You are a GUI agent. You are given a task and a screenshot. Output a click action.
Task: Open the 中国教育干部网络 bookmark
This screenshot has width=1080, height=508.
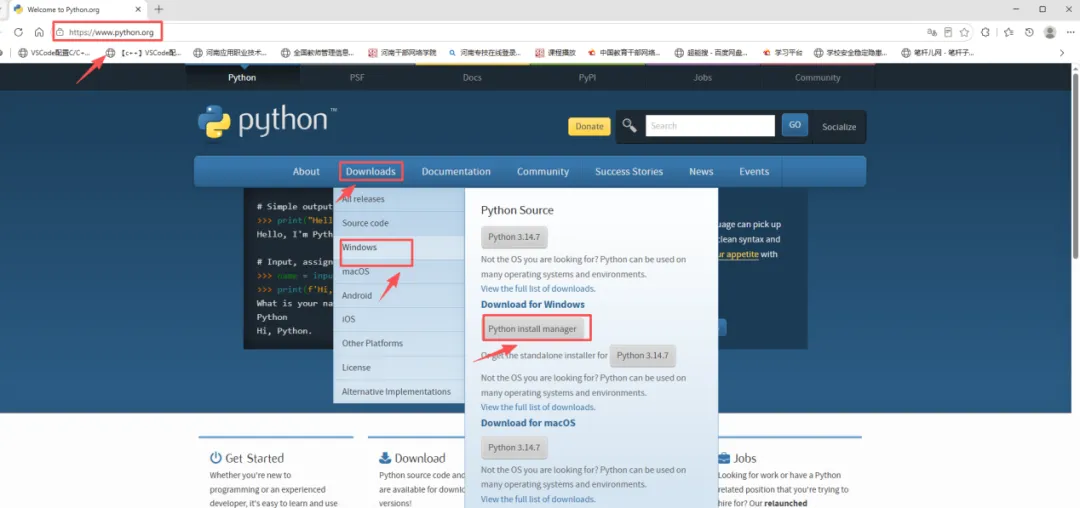[x=624, y=52]
